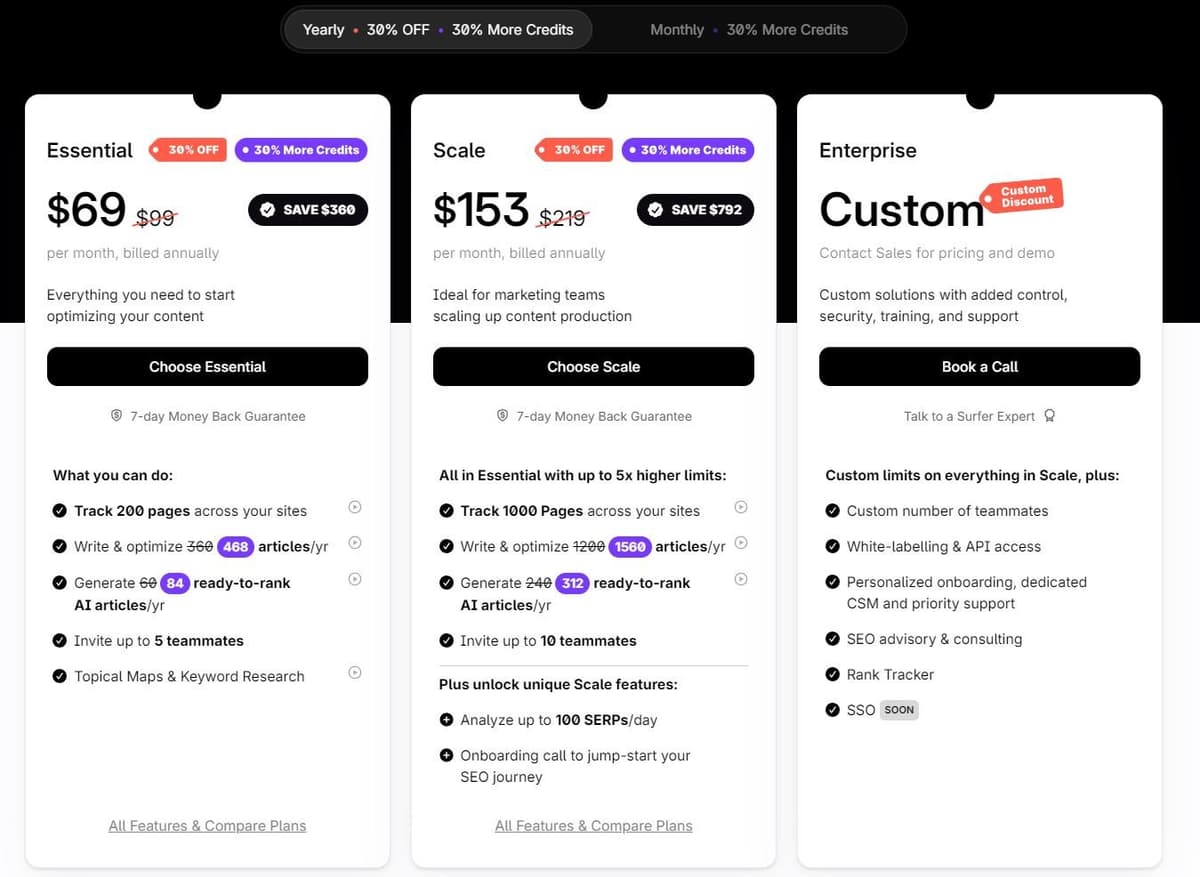This screenshot has width=1200, height=877.
Task: Click the Choose Essential button
Action: pyautogui.click(x=207, y=367)
